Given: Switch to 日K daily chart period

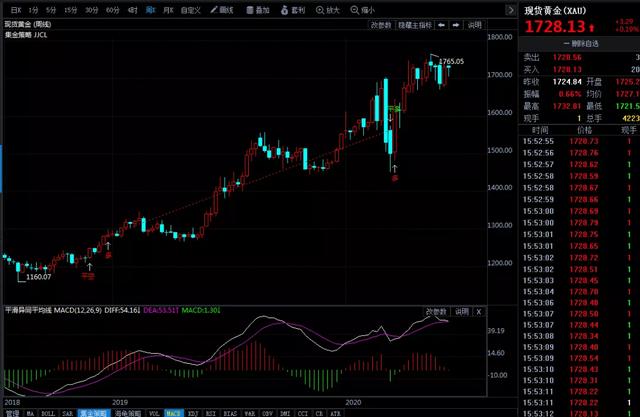Looking at the screenshot, I should pos(15,9).
